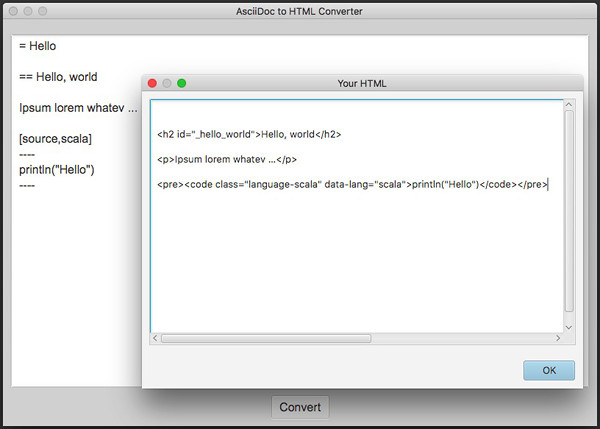This screenshot has height=429, width=600.
Task: Click the Convert button in the main window
Action: (x=300, y=407)
